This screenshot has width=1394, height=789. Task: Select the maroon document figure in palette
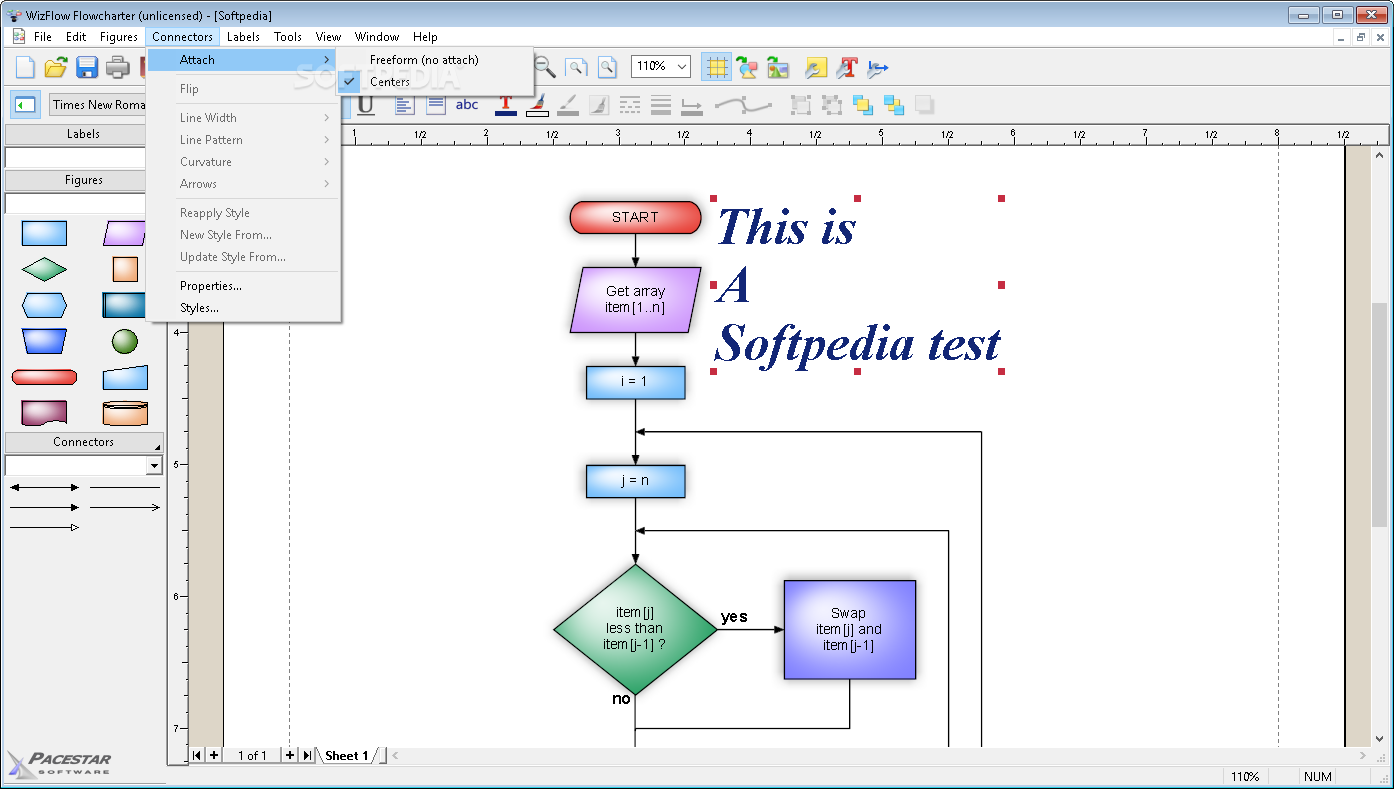point(44,413)
